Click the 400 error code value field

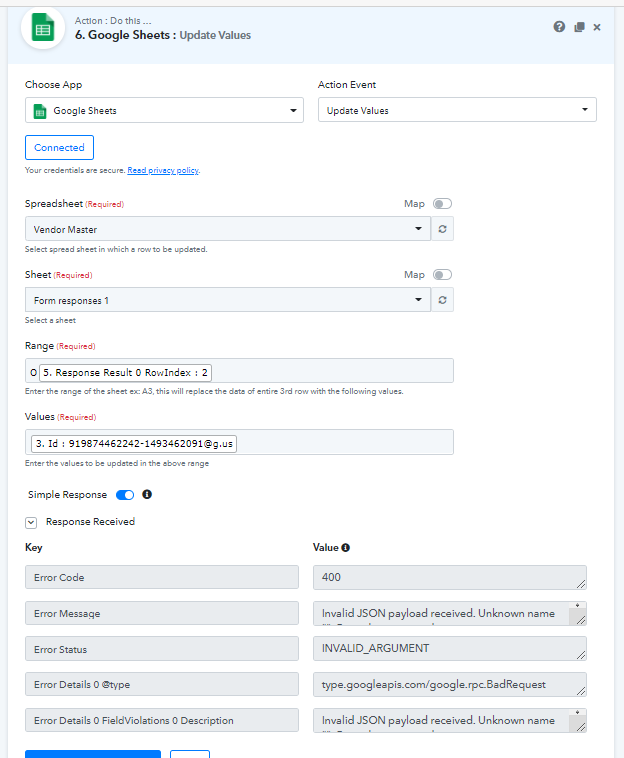coord(450,577)
